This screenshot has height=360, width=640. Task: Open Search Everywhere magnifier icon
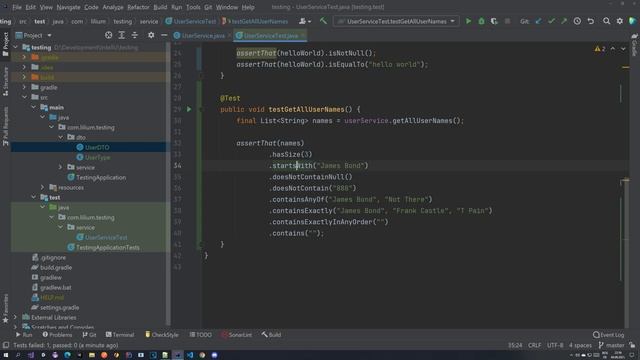(x=607, y=21)
